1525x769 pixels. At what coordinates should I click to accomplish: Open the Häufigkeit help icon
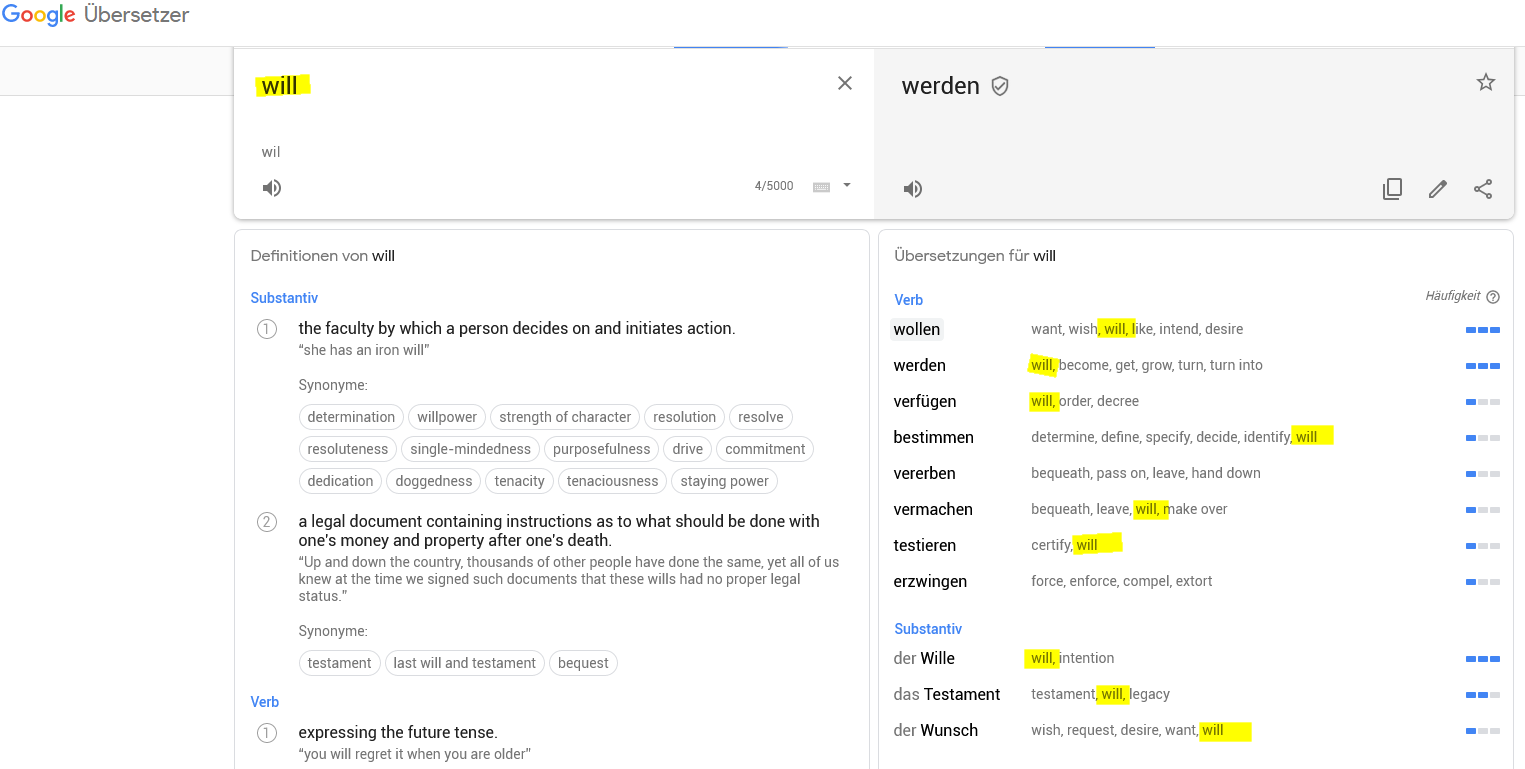click(x=1493, y=297)
